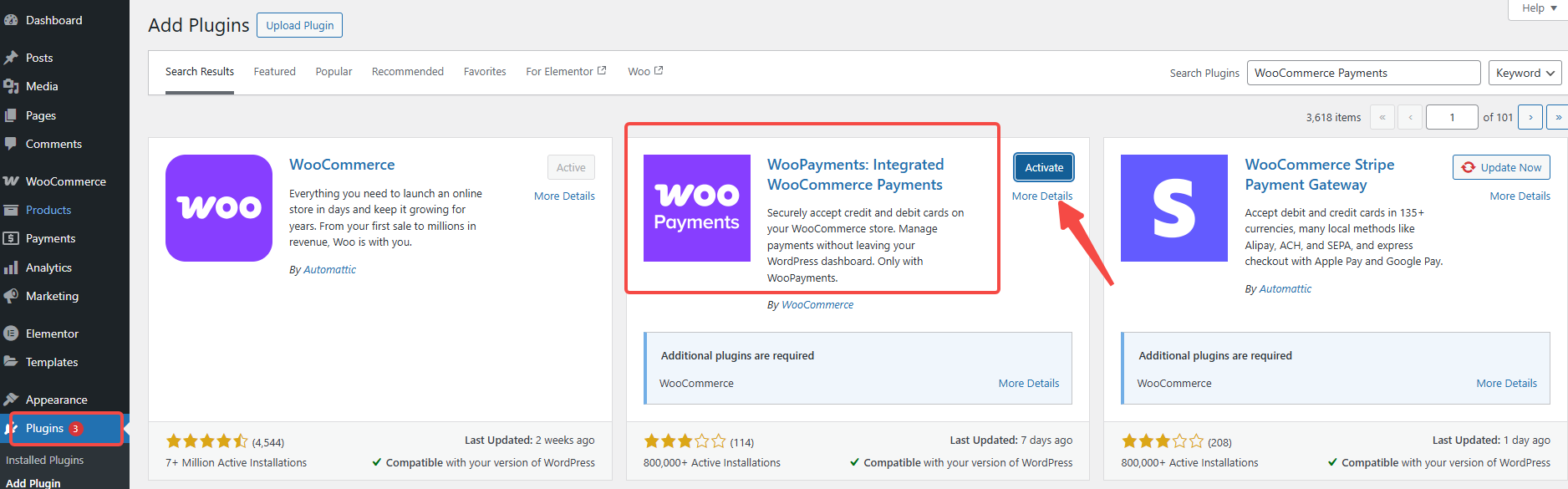Screen dimensions: 1568x489
Task: Click the Appearance paintbrush icon
Action: tap(11, 400)
